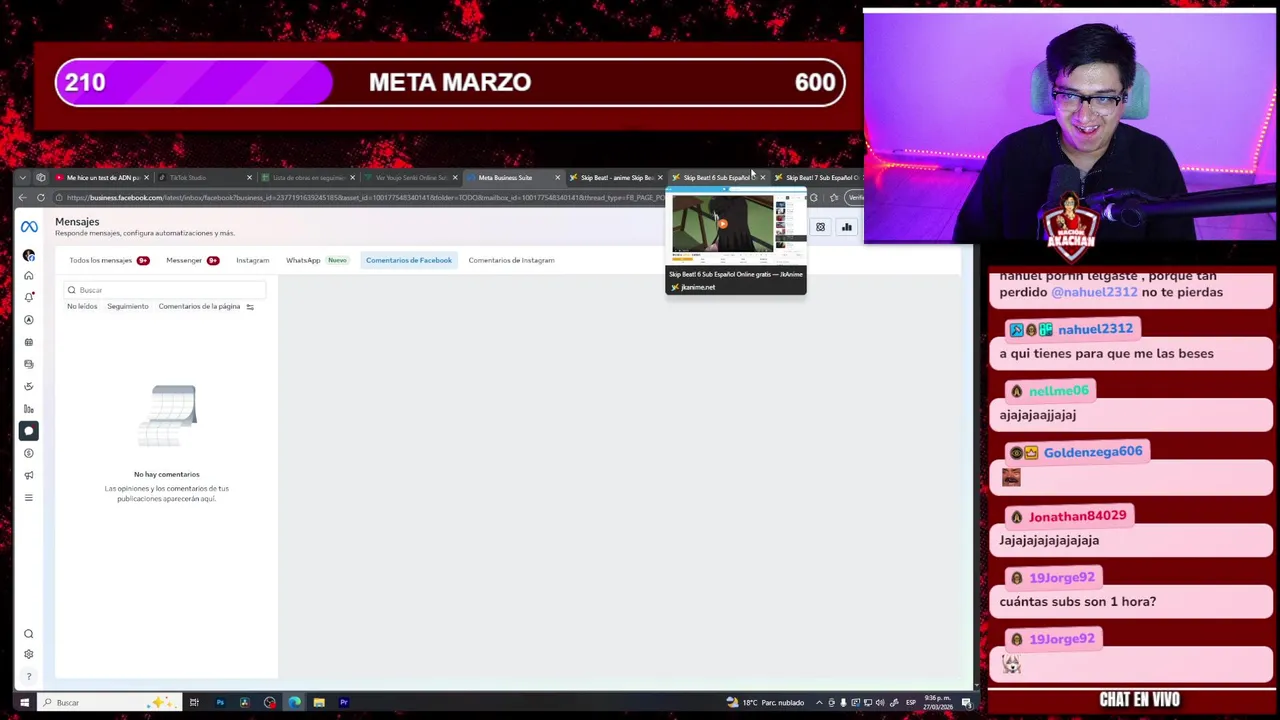
Task: Open the Content icon in sidebar
Action: 29,364
